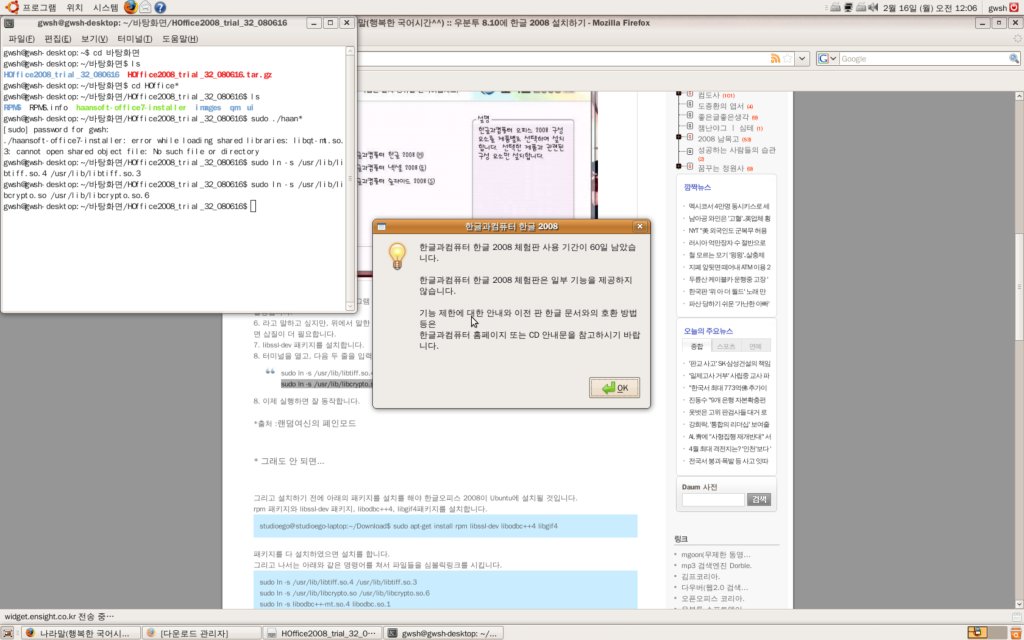This screenshot has height=640, width=1024.
Task: Click the show desktop icon in bottom panel
Action: point(8,633)
